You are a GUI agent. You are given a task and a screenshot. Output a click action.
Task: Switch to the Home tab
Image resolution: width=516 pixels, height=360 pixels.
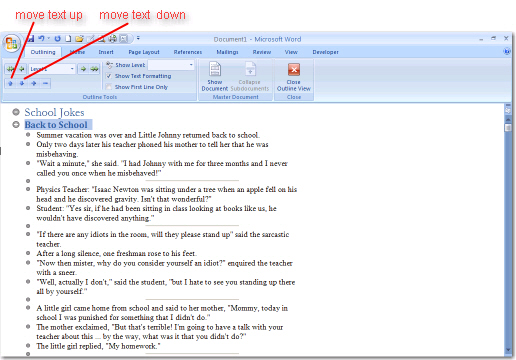coord(77,52)
